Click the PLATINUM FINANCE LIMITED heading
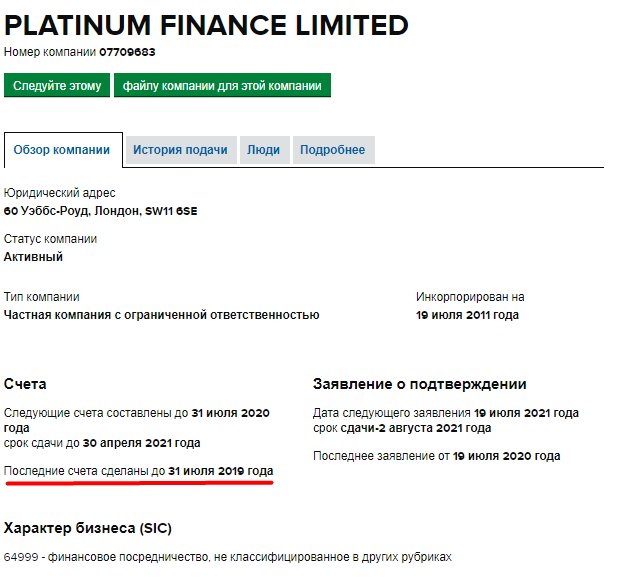Image resolution: width=632 pixels, height=577 pixels. [x=206, y=25]
